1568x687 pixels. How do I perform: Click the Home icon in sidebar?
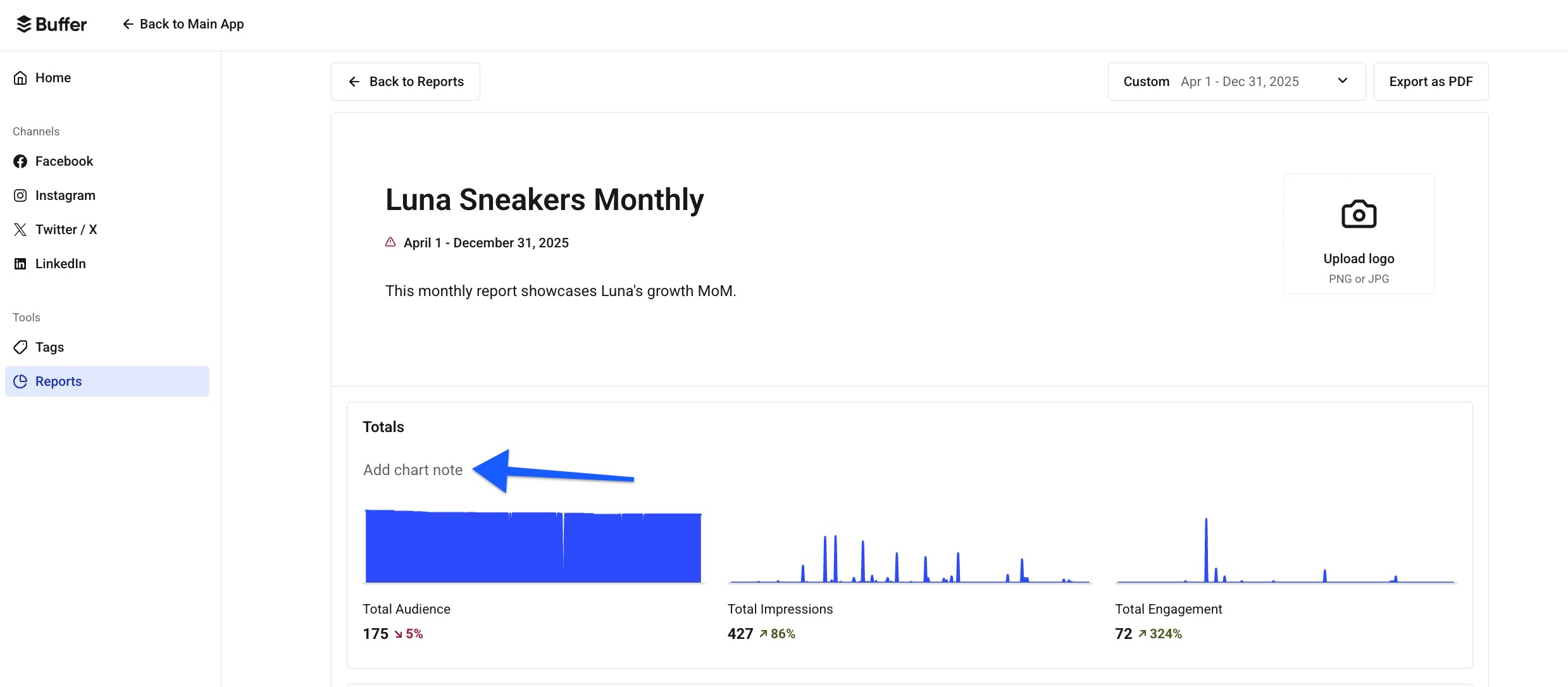(20, 77)
